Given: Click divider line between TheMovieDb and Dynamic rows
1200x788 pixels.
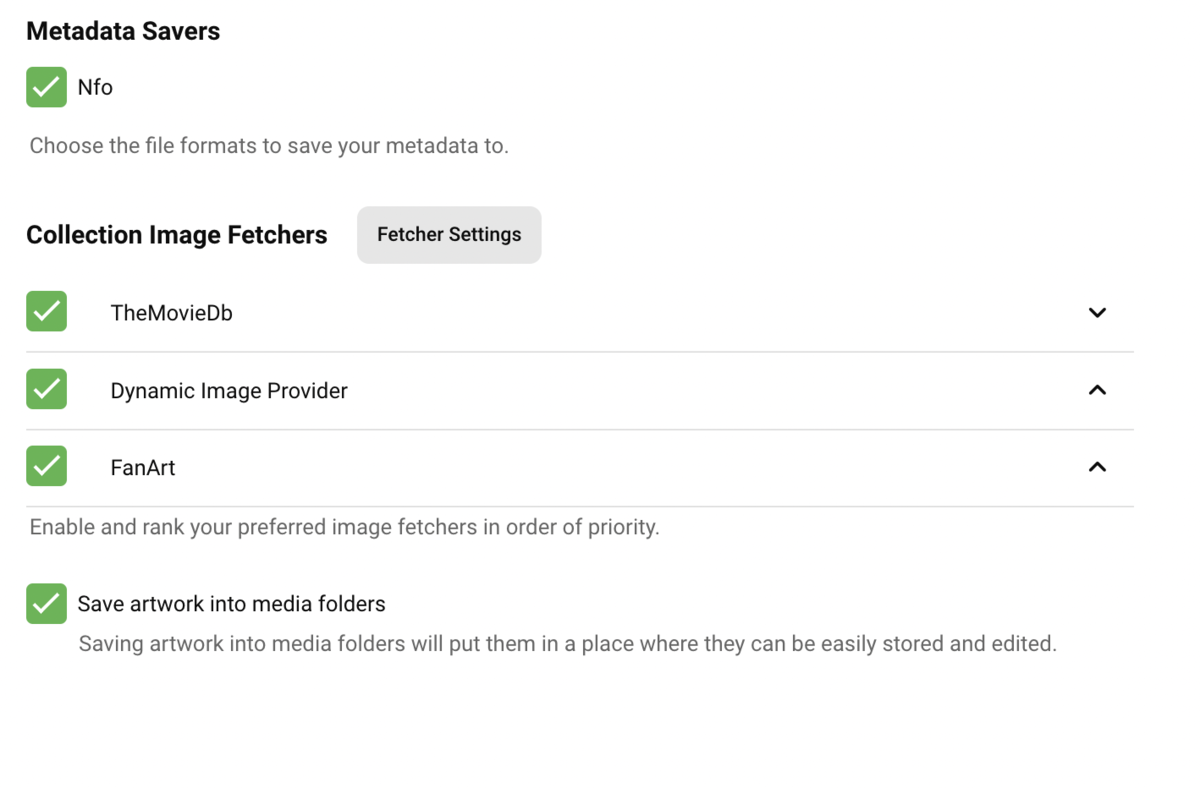Looking at the screenshot, I should tap(580, 352).
